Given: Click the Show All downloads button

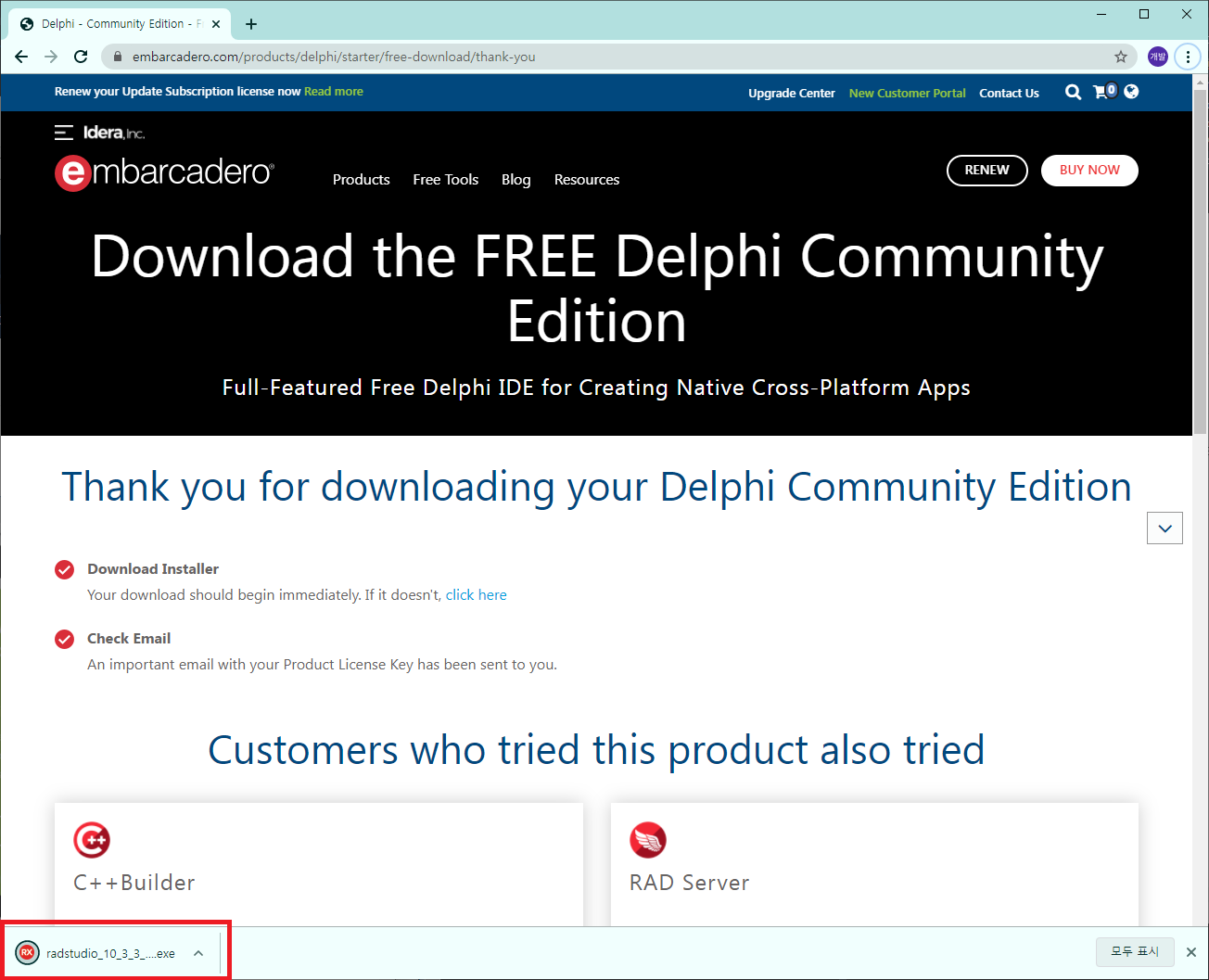Looking at the screenshot, I should (1136, 952).
